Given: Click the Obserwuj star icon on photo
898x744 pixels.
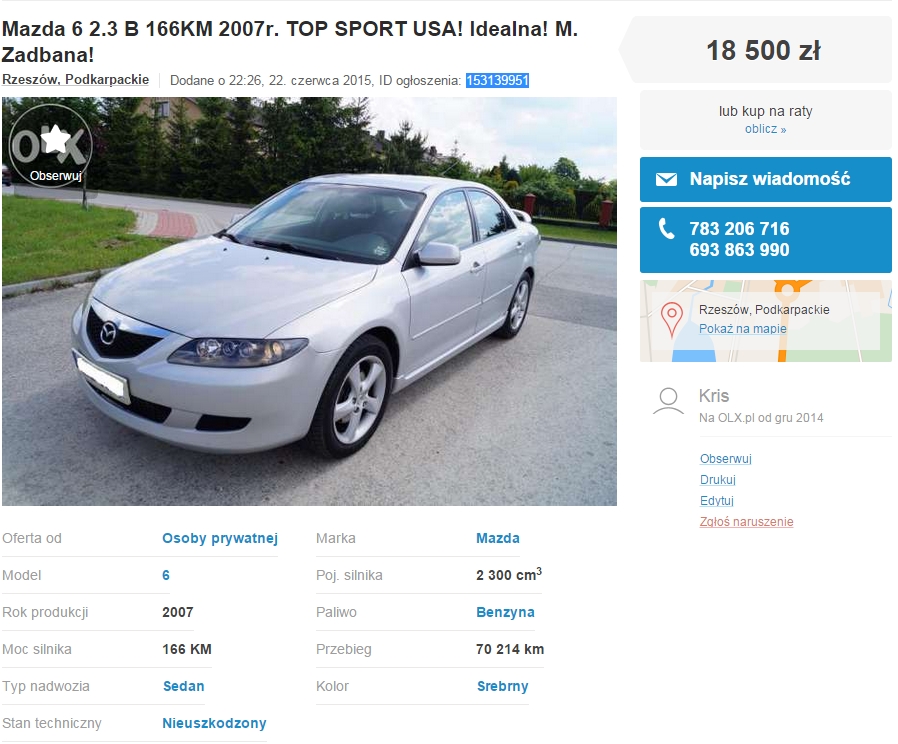Looking at the screenshot, I should 56,139.
